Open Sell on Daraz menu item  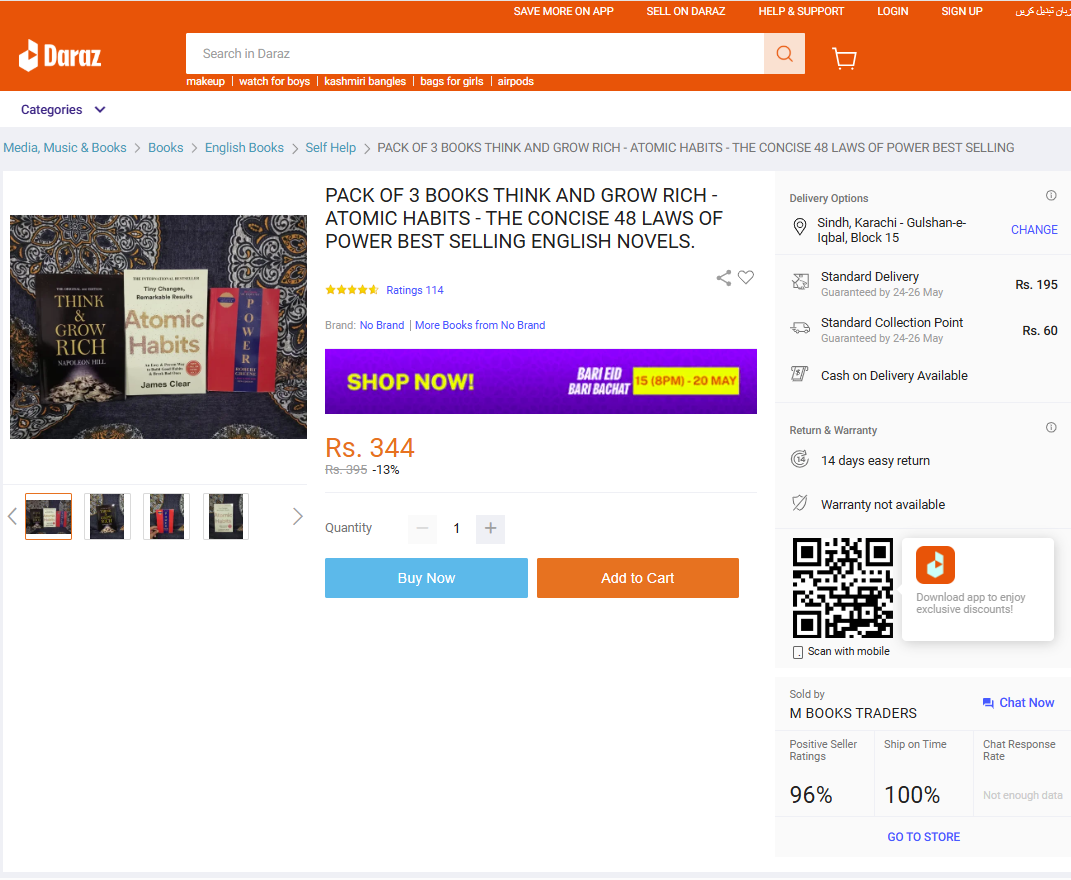[x=686, y=11]
